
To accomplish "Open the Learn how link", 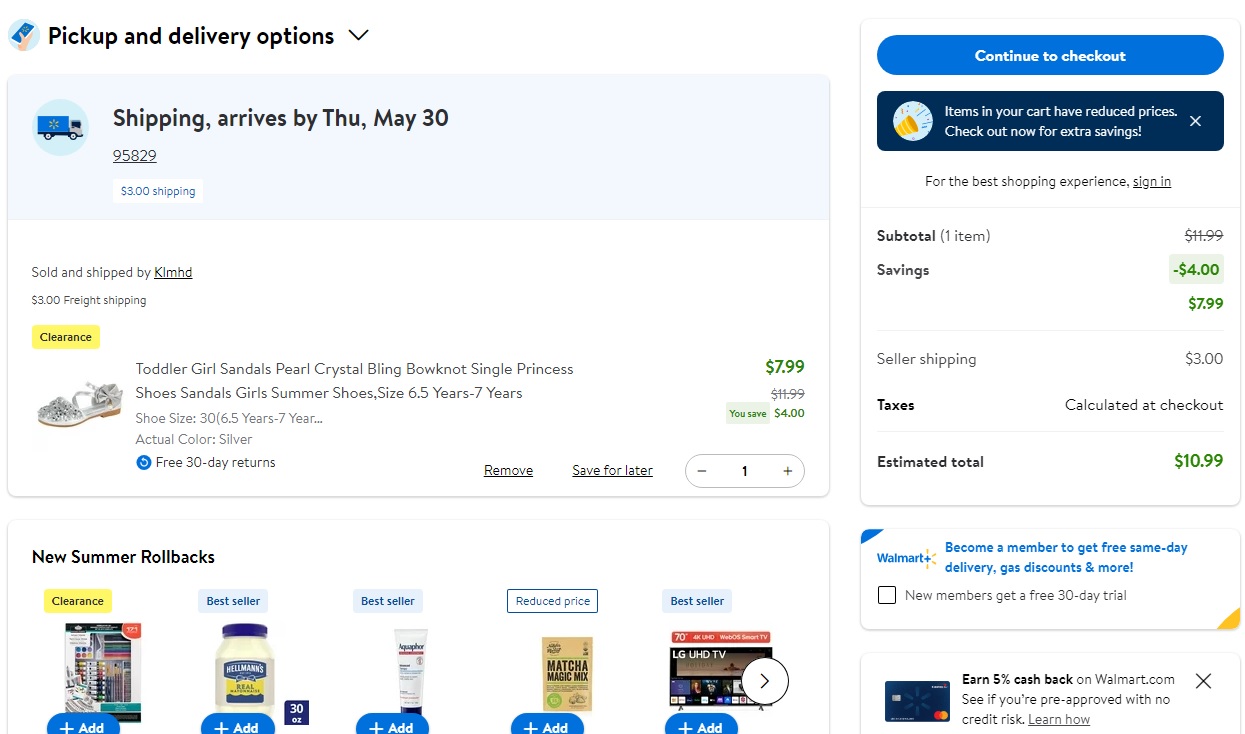I will [x=1058, y=718].
